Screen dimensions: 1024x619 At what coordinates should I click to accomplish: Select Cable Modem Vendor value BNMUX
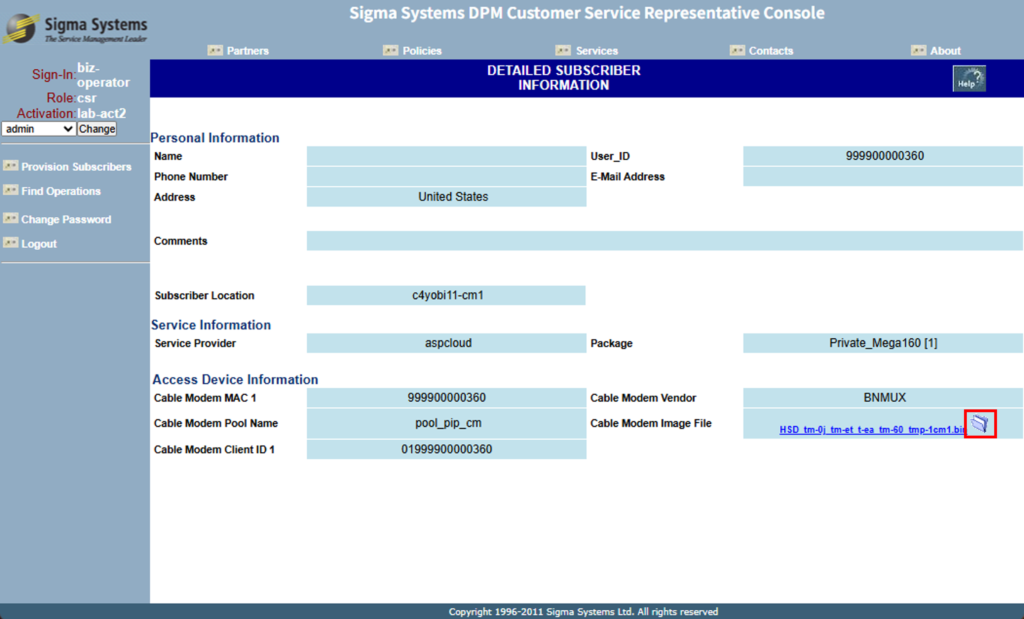[x=884, y=398]
